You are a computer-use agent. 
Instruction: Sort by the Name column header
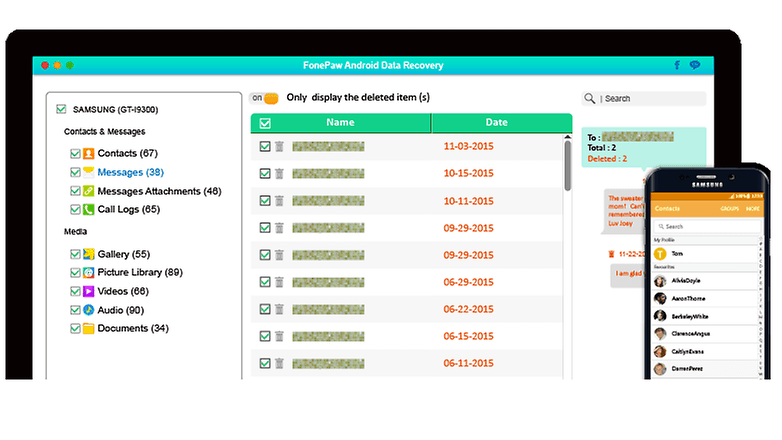[x=340, y=123]
